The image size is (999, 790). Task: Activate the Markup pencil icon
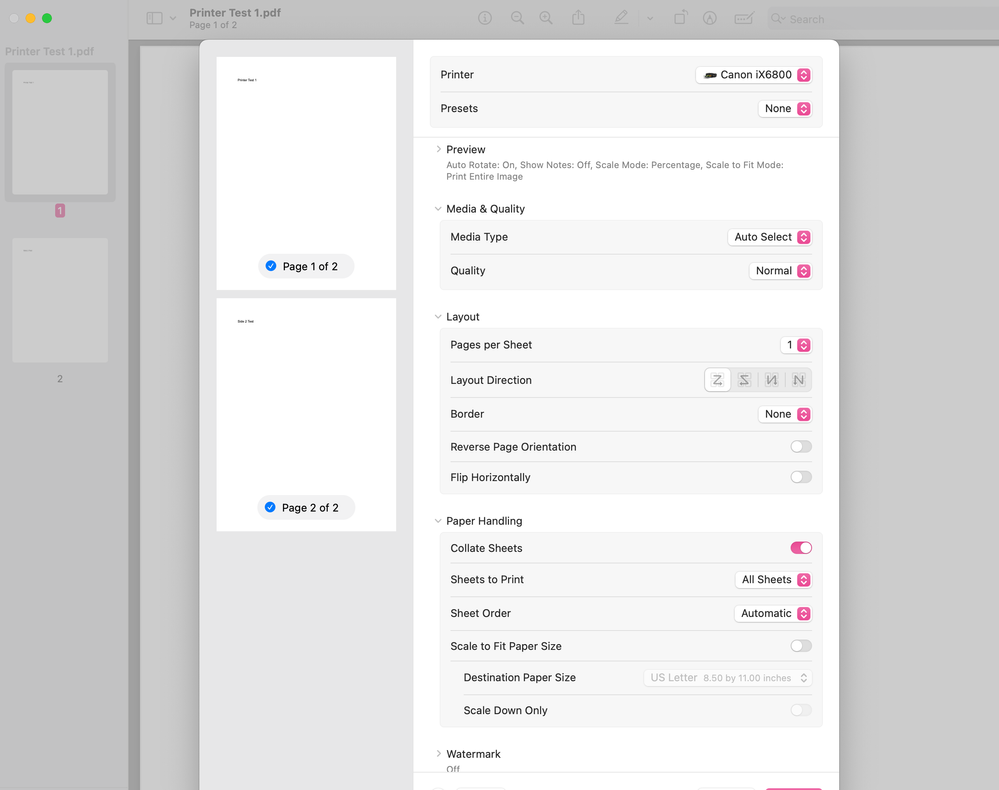[x=620, y=18]
